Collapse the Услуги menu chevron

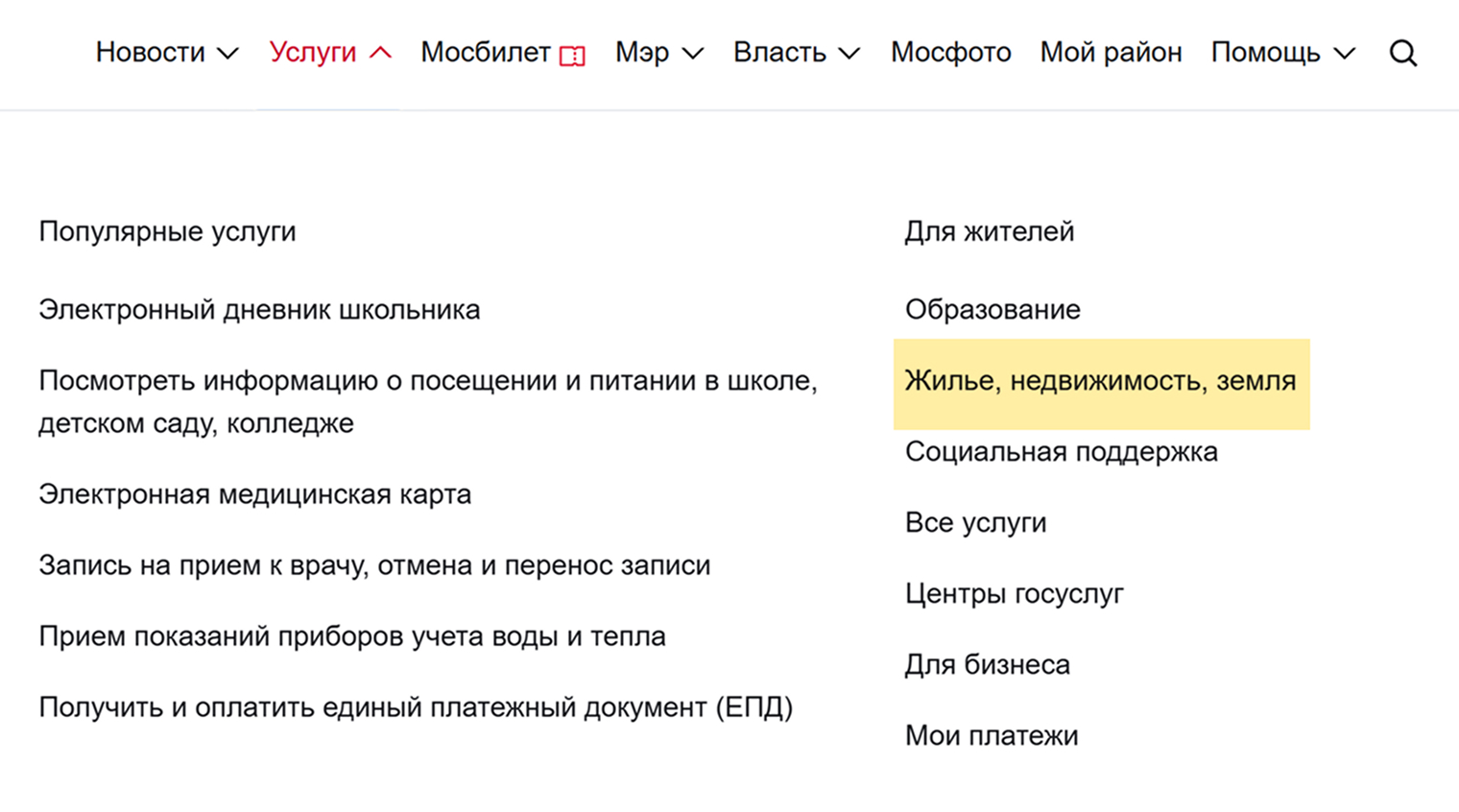point(380,53)
